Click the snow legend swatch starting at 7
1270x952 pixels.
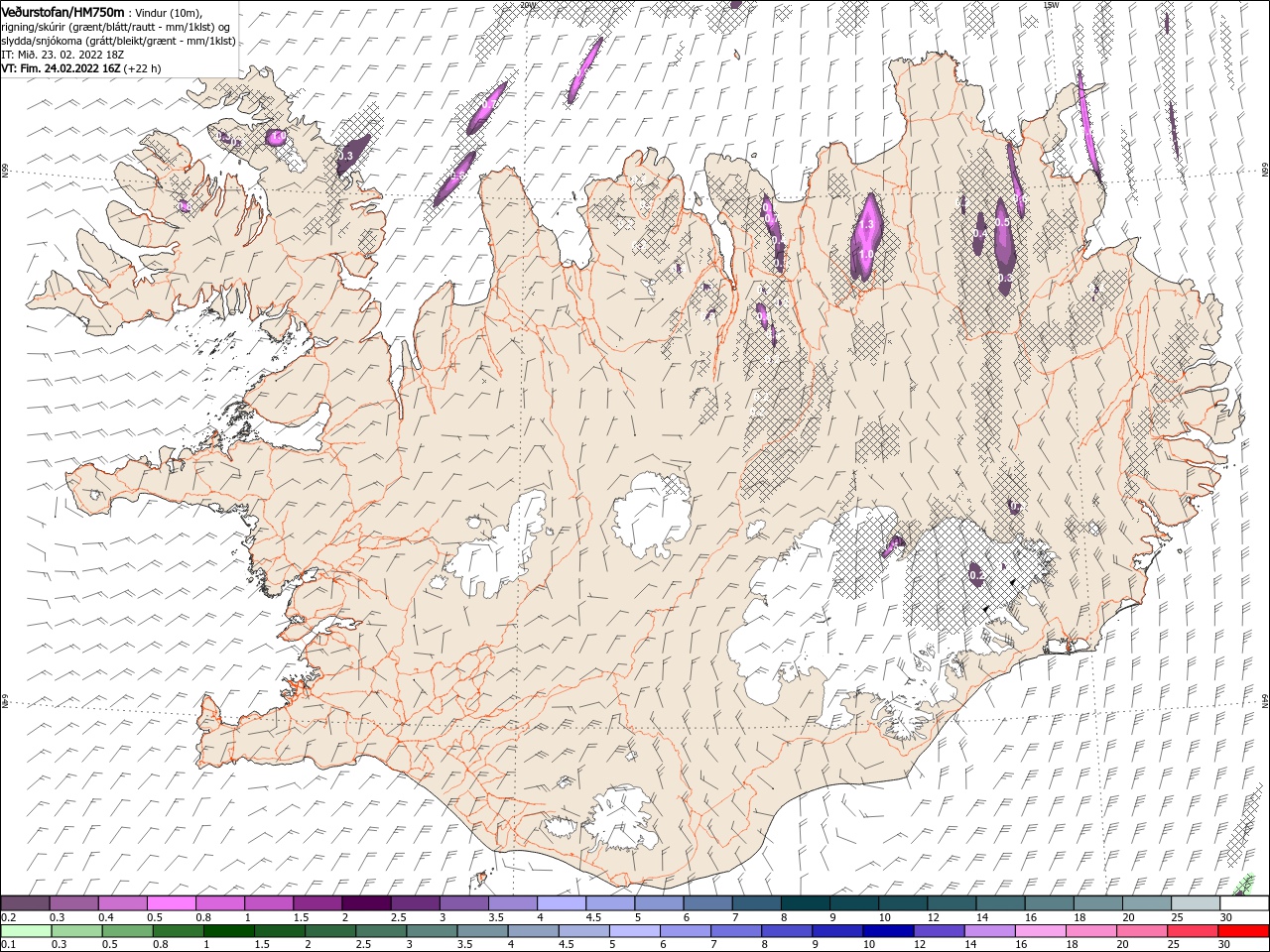coord(756,902)
